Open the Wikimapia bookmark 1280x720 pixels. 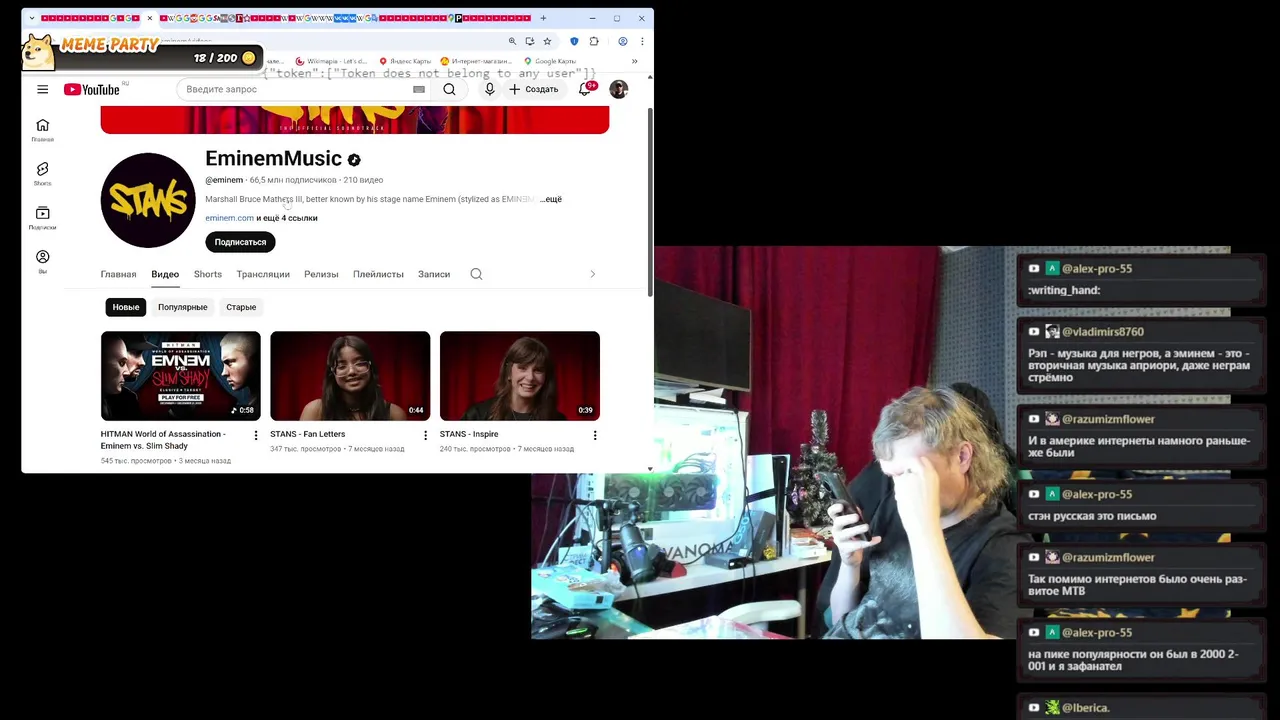[331, 61]
